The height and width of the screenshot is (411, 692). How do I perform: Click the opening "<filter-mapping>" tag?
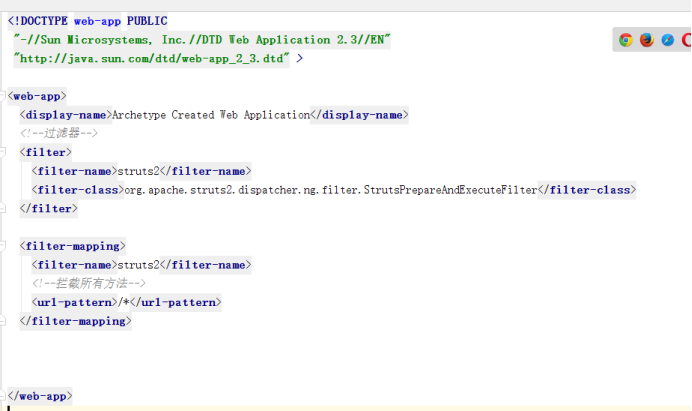point(72,246)
